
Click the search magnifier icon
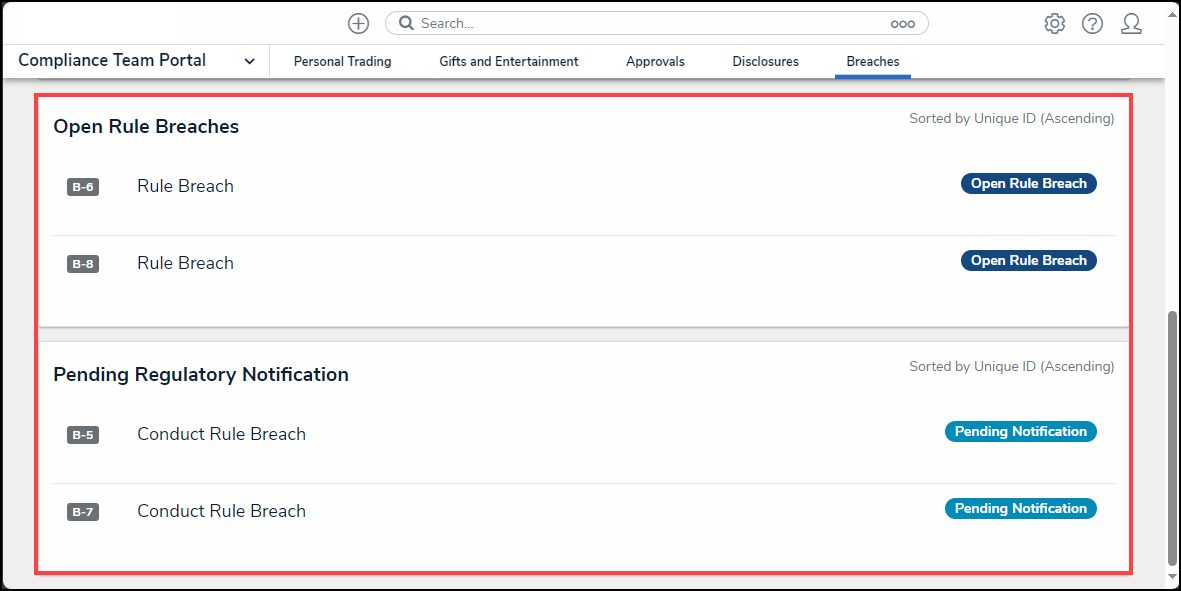pyautogui.click(x=407, y=23)
